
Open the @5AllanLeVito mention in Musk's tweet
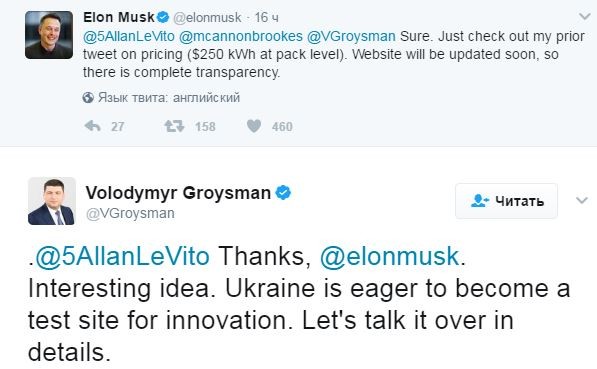coord(129,37)
